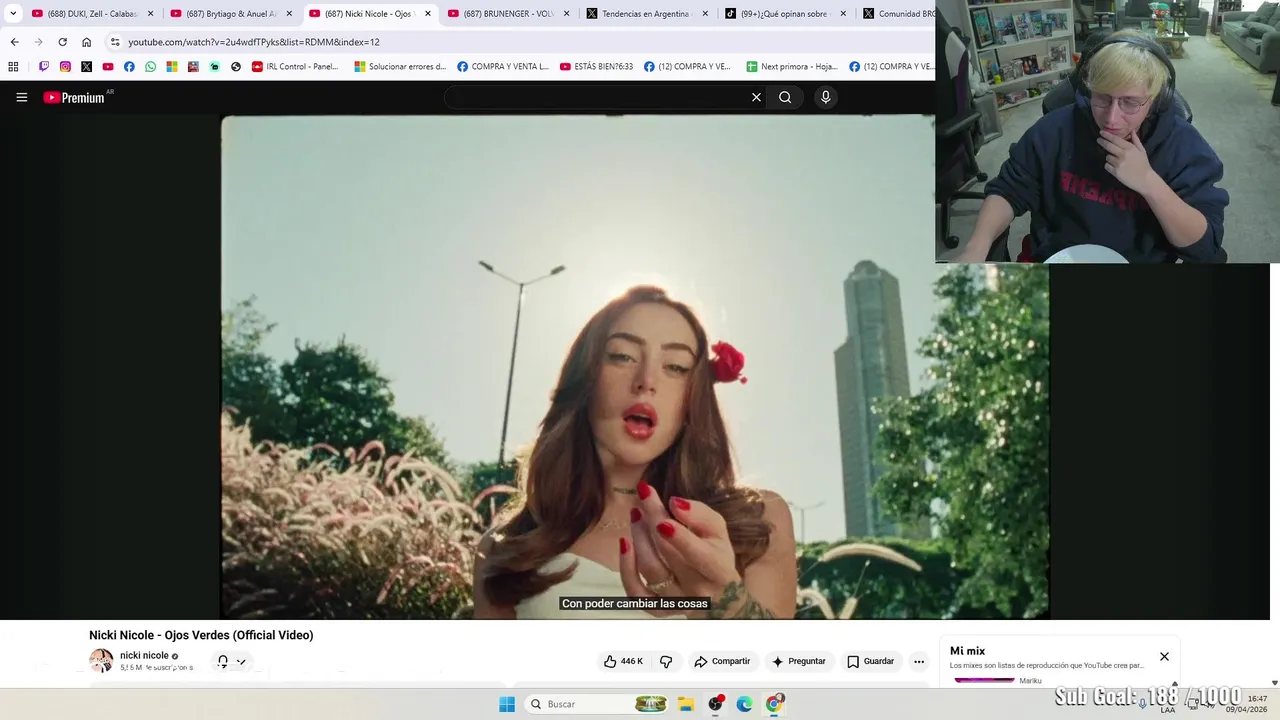Open the Windows Start menu
The image size is (1280, 720).
click(507, 704)
